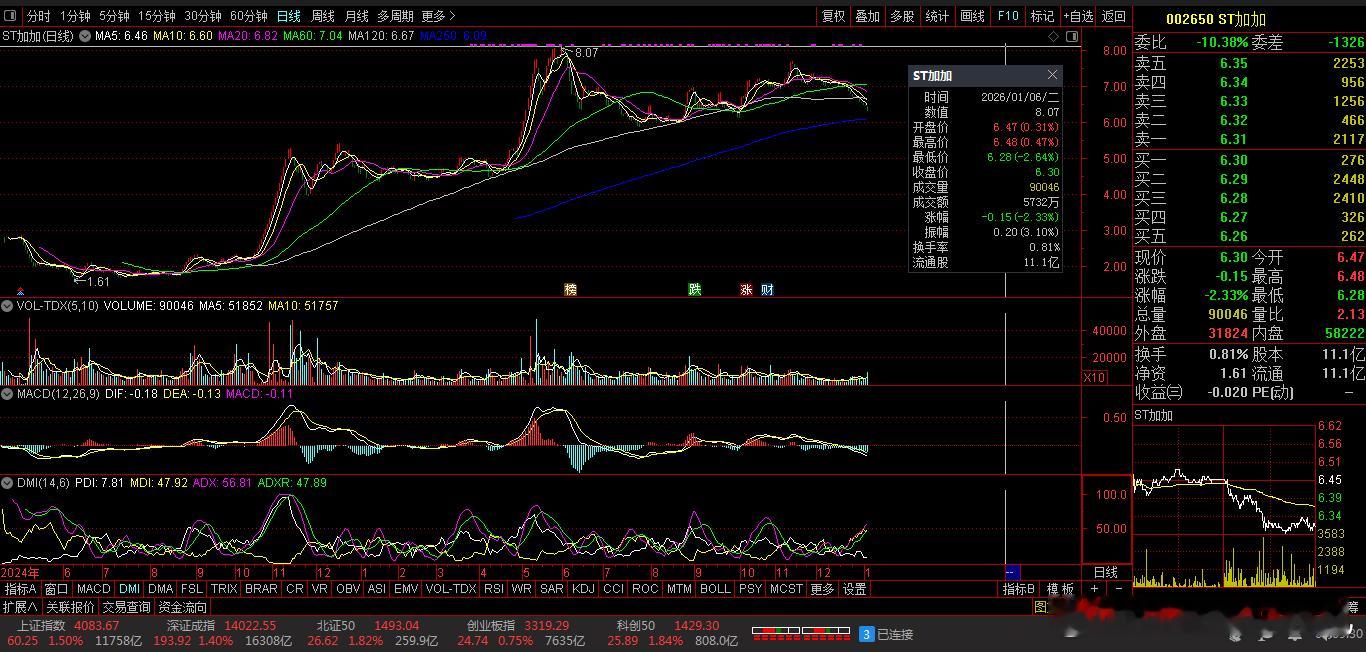This screenshot has width=1366, height=652.
Task: Open the 交易查询 tab
Action: pyautogui.click(x=126, y=607)
